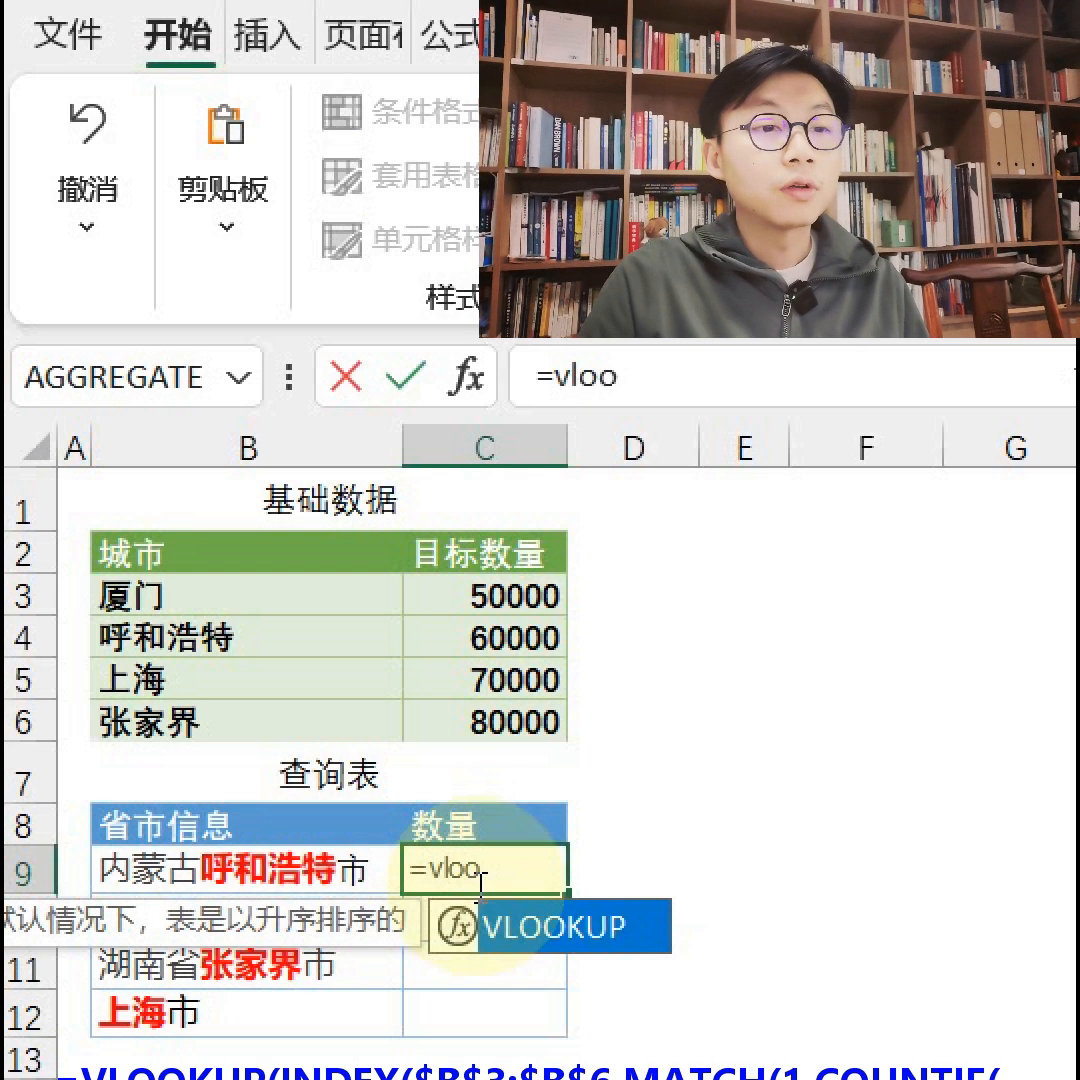Open the File (文件) tab
This screenshot has height=1080, width=1080.
coord(67,34)
